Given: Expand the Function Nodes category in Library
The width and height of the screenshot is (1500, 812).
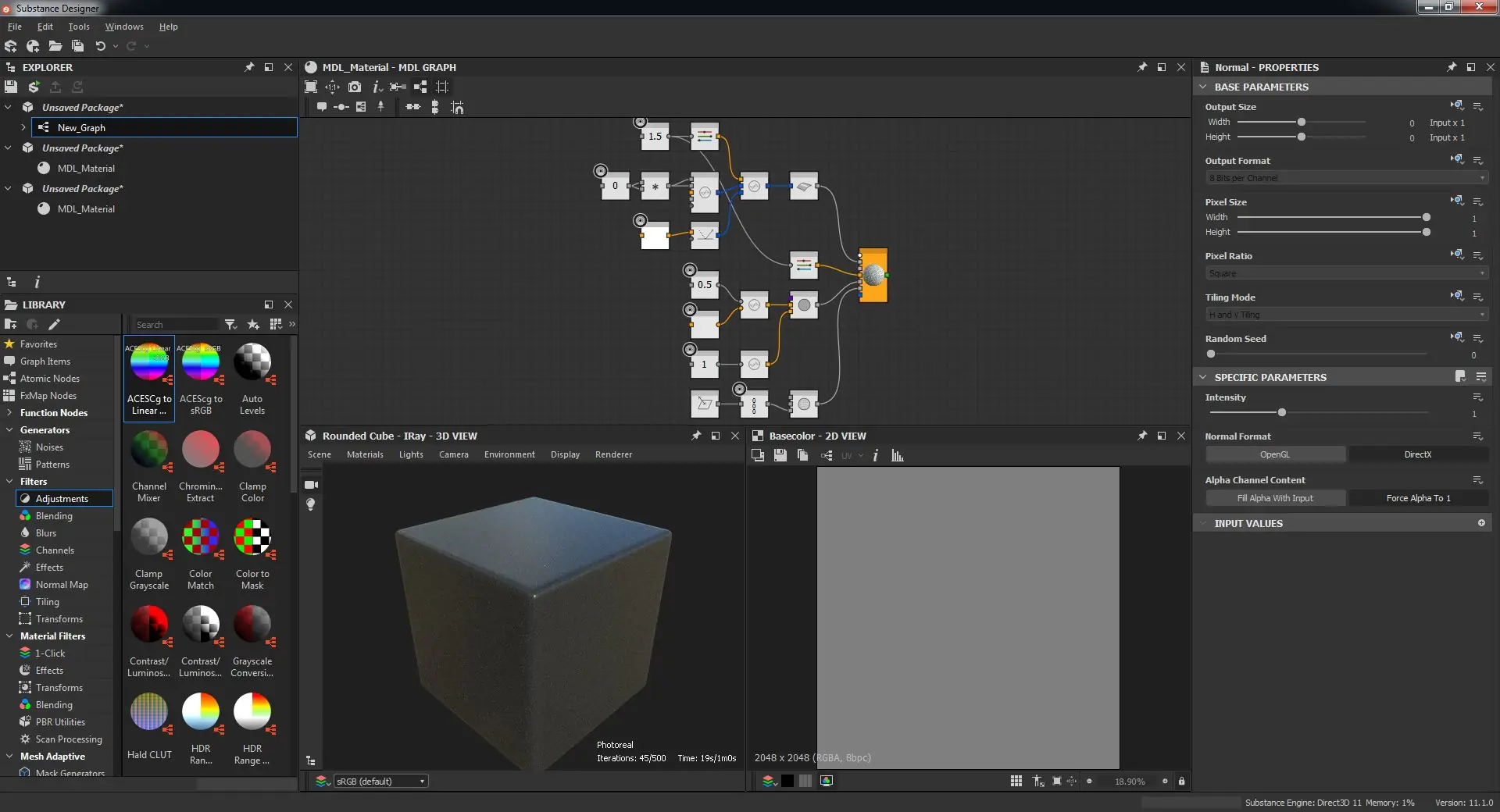Looking at the screenshot, I should pyautogui.click(x=10, y=412).
